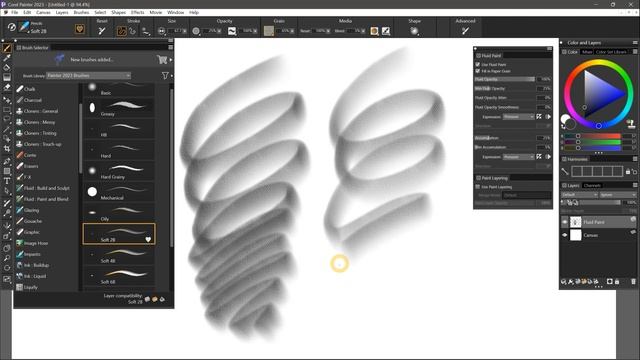Switch to the Channels tab
The image size is (640, 360).
592,185
